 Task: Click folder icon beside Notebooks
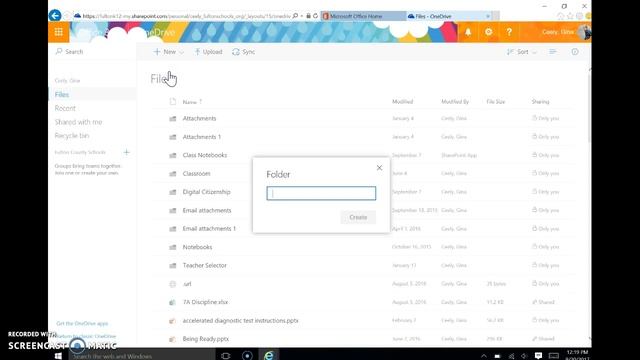tap(173, 247)
